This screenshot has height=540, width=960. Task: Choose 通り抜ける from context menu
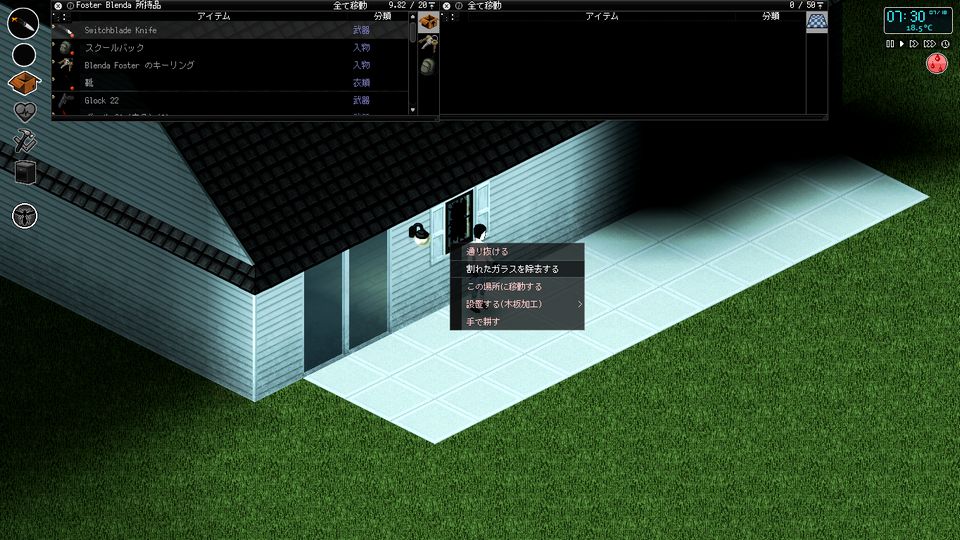[x=517, y=252]
